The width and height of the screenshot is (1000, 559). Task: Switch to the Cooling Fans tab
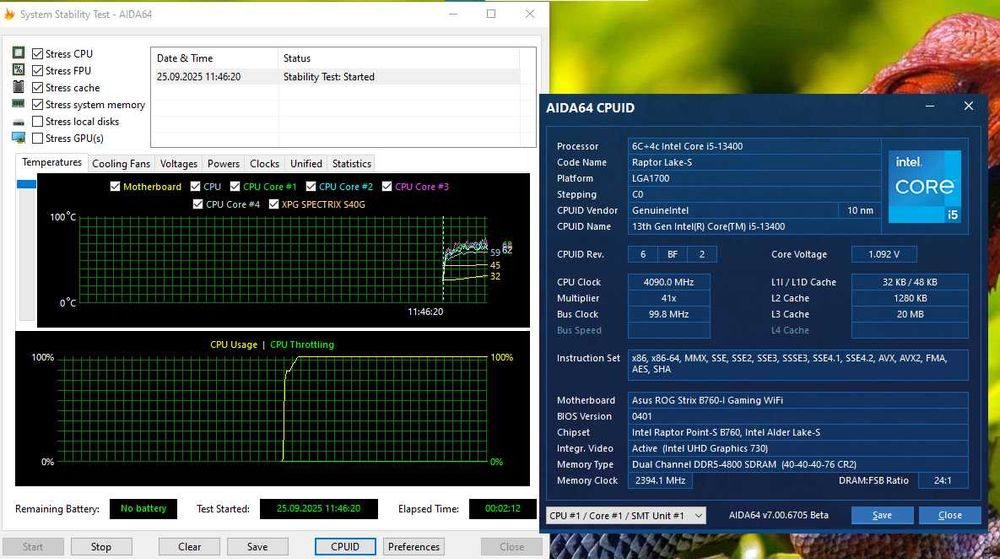tap(121, 164)
